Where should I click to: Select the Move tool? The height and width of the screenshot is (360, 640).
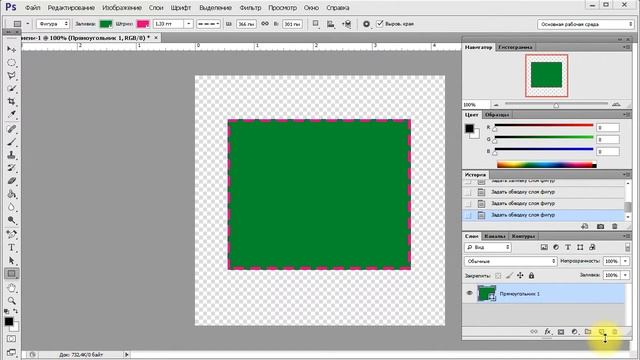tap(11, 49)
